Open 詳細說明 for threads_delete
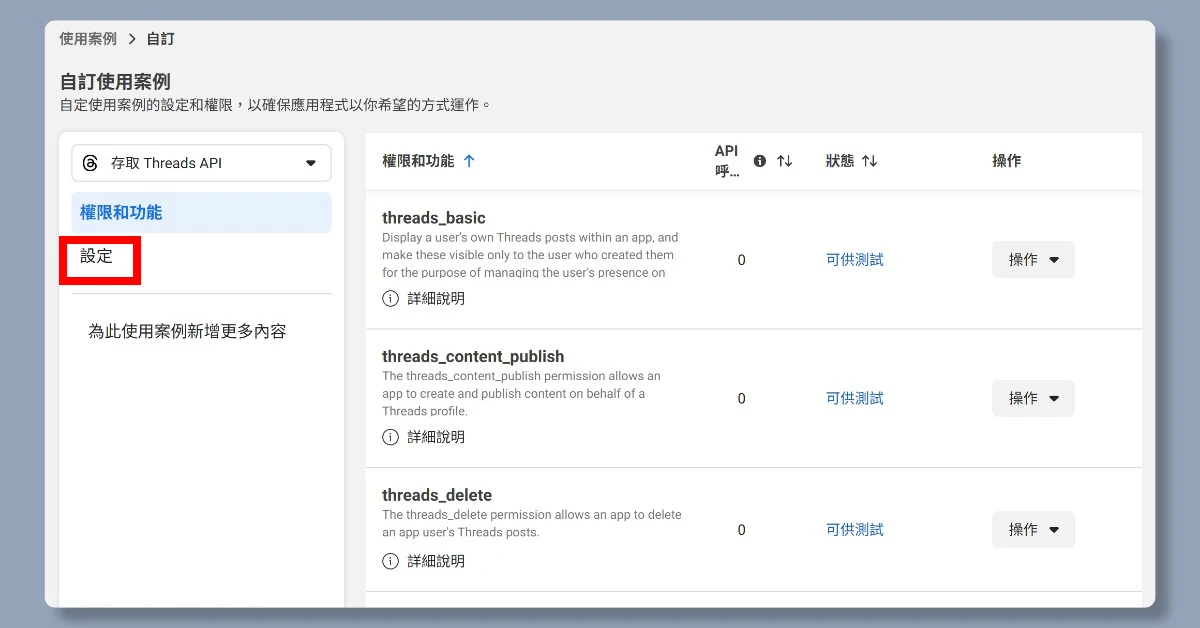This screenshot has height=628, width=1200. pyautogui.click(x=436, y=561)
